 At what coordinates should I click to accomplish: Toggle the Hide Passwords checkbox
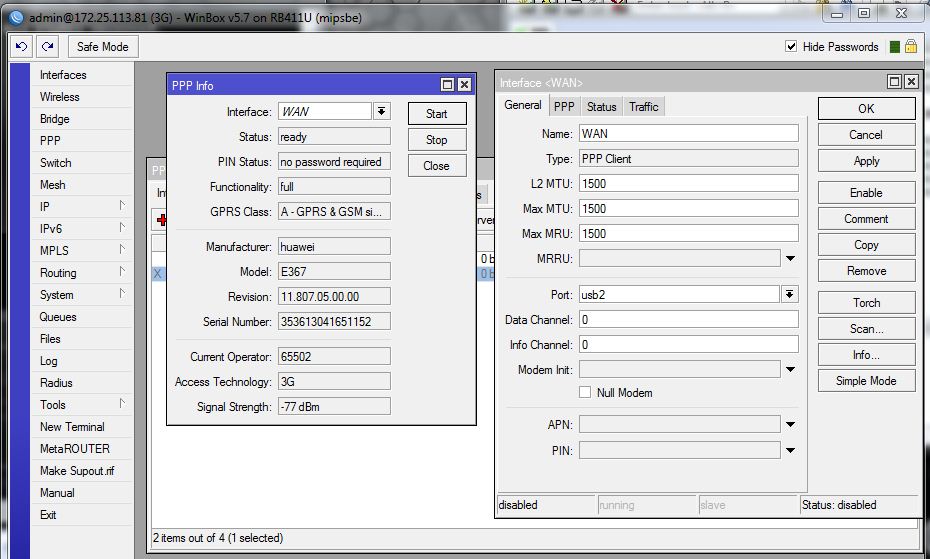(x=791, y=47)
